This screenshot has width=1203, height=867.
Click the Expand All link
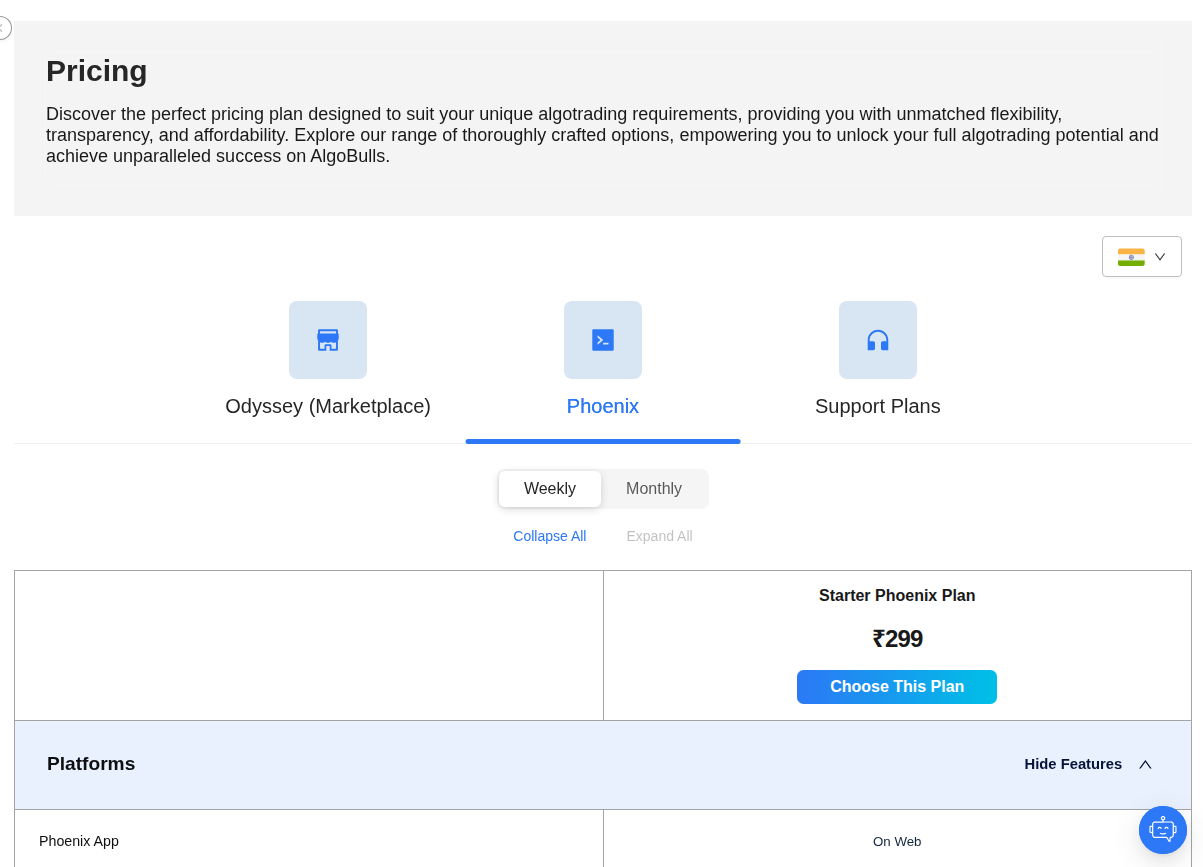tap(659, 536)
